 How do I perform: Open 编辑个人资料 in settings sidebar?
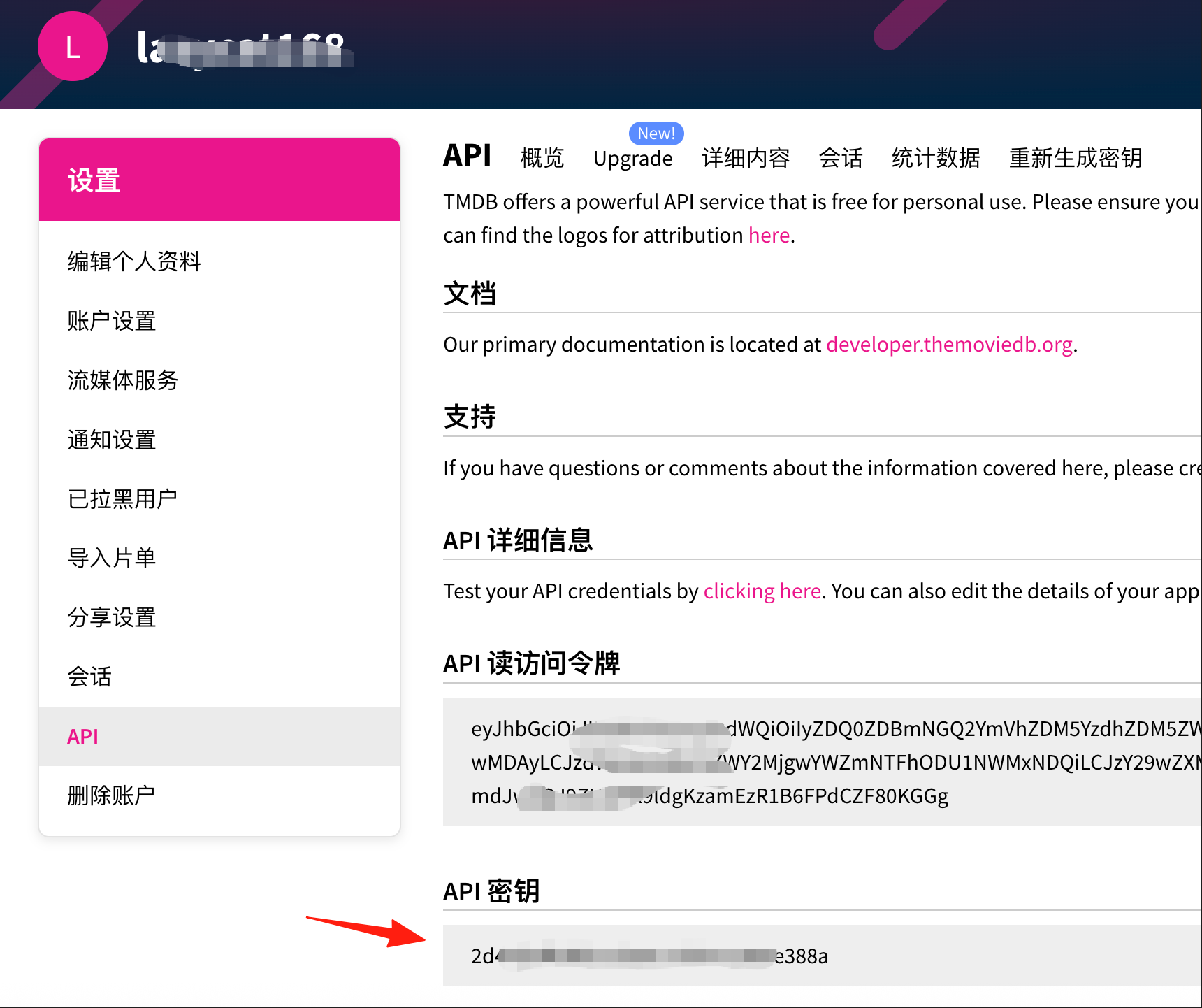(134, 261)
